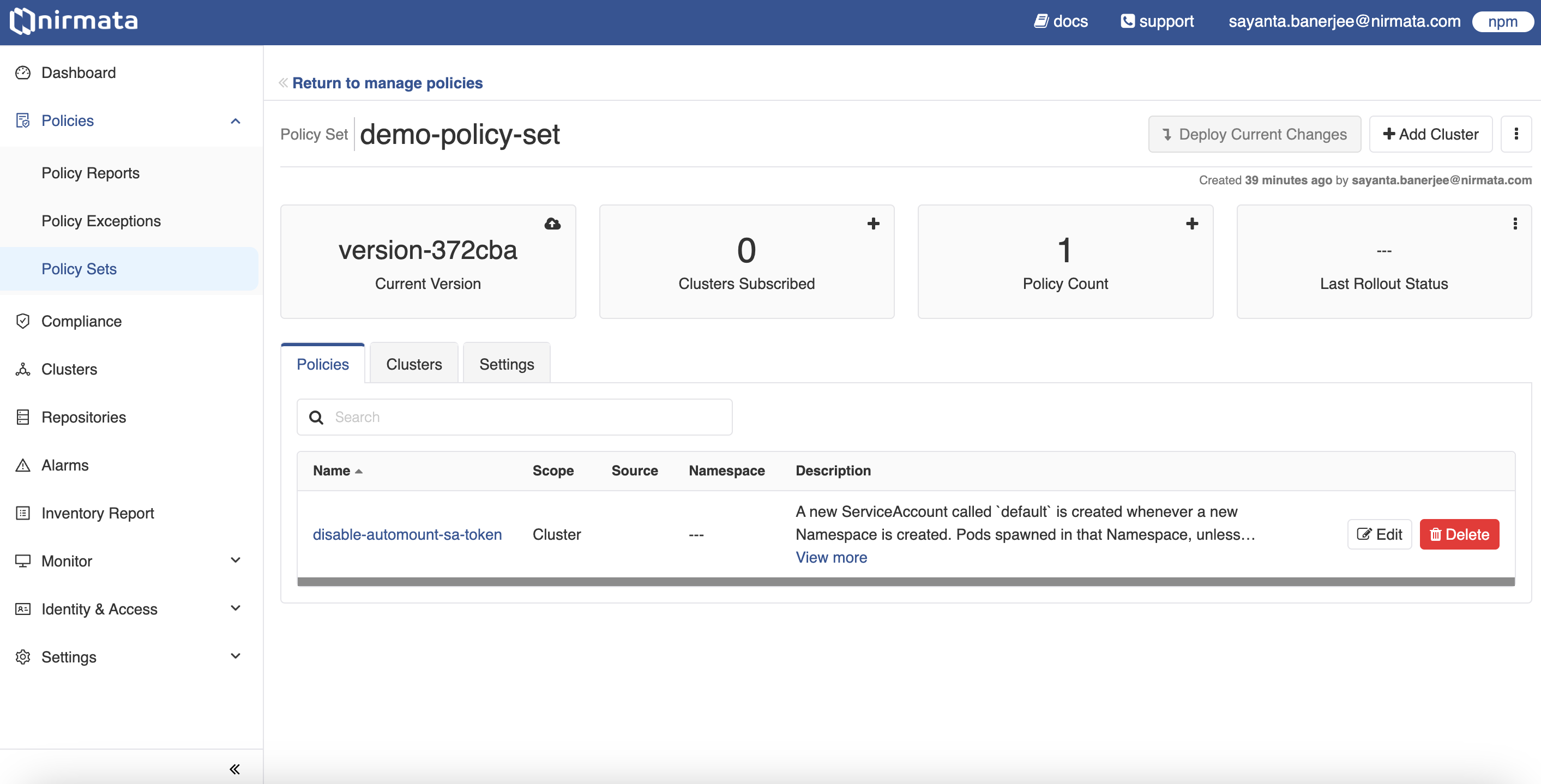
Task: Switch to the Policies tab
Action: point(322,364)
